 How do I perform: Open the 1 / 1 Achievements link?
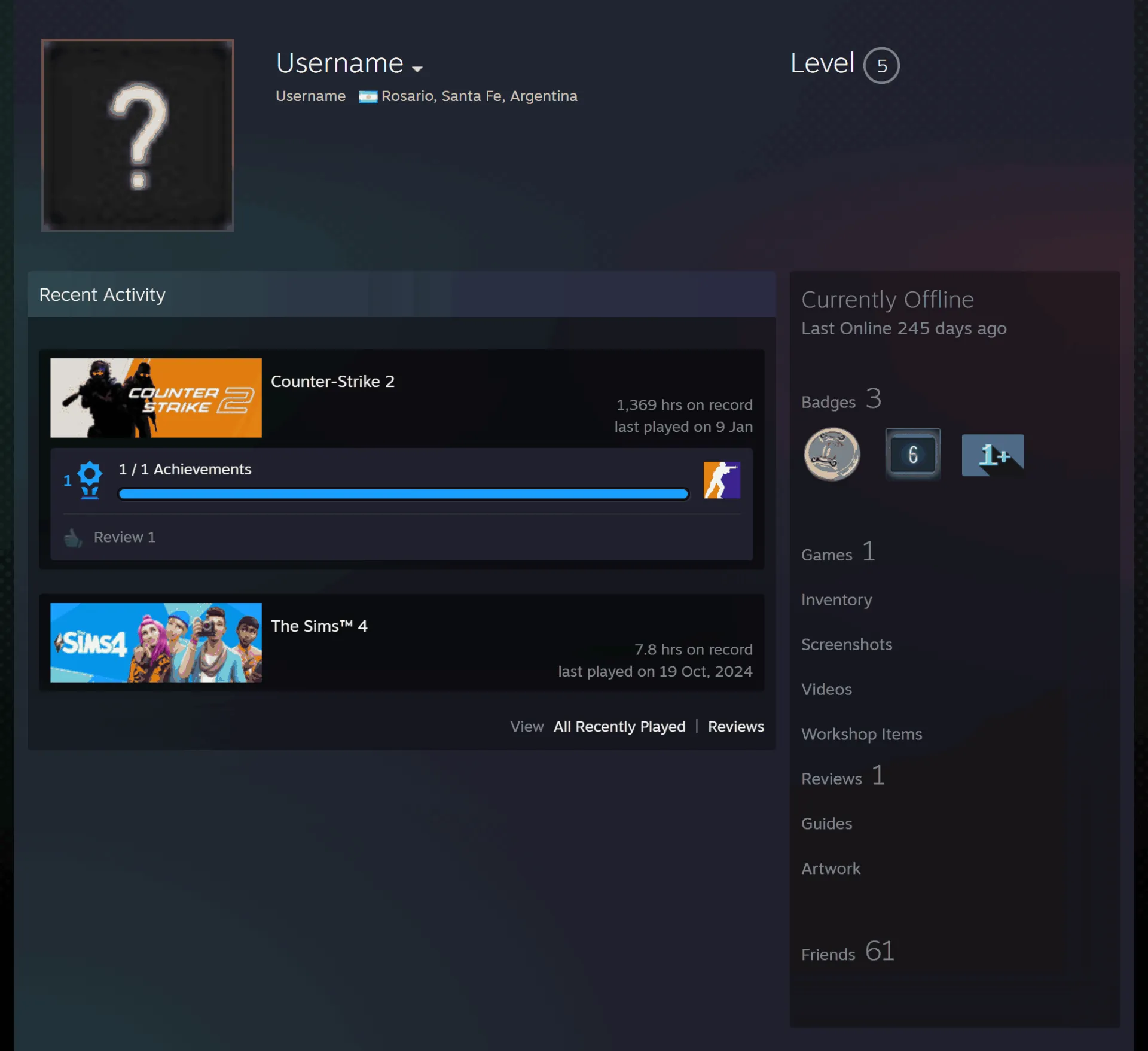(x=185, y=470)
